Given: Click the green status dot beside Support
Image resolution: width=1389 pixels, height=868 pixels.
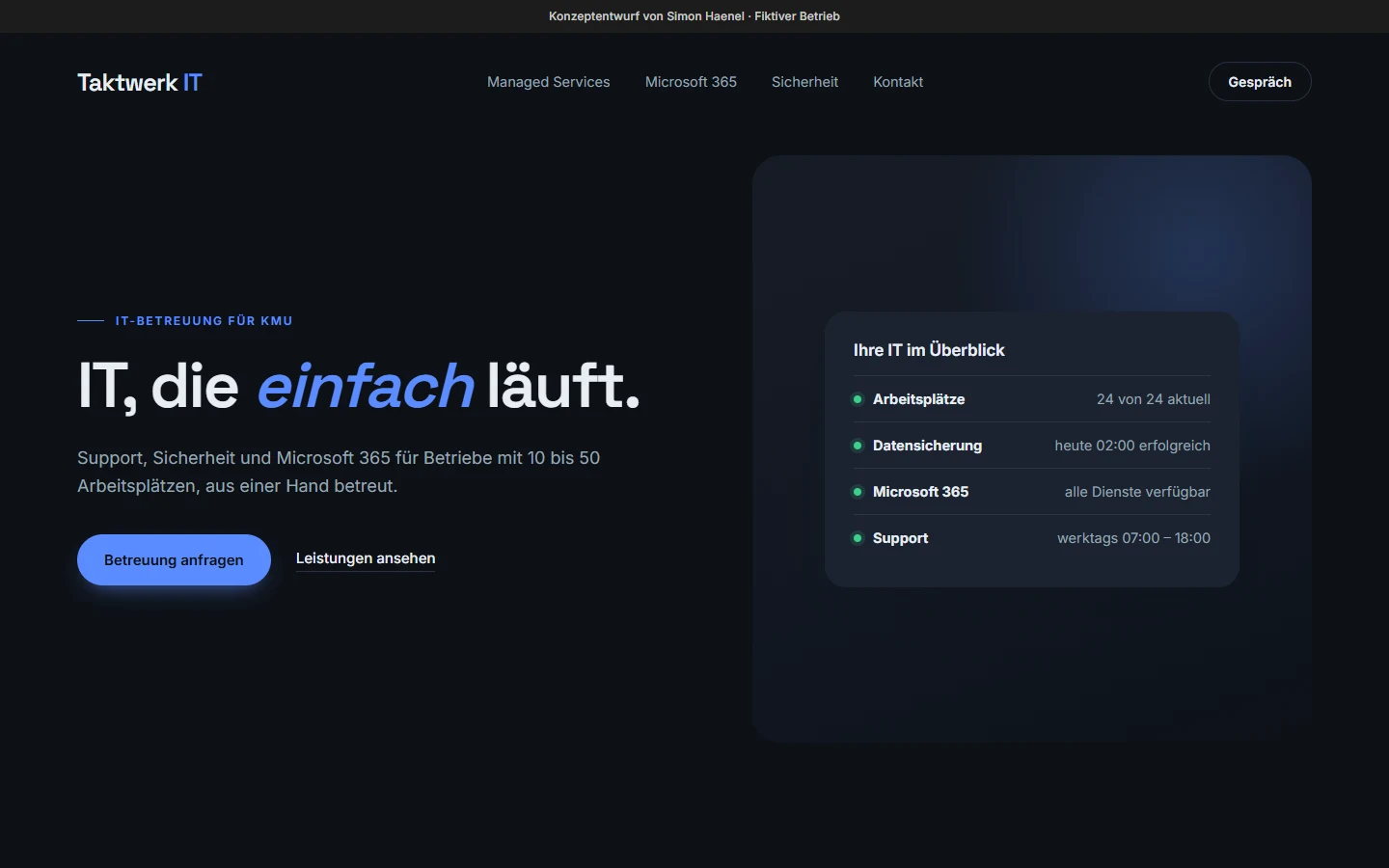Looking at the screenshot, I should 858,538.
